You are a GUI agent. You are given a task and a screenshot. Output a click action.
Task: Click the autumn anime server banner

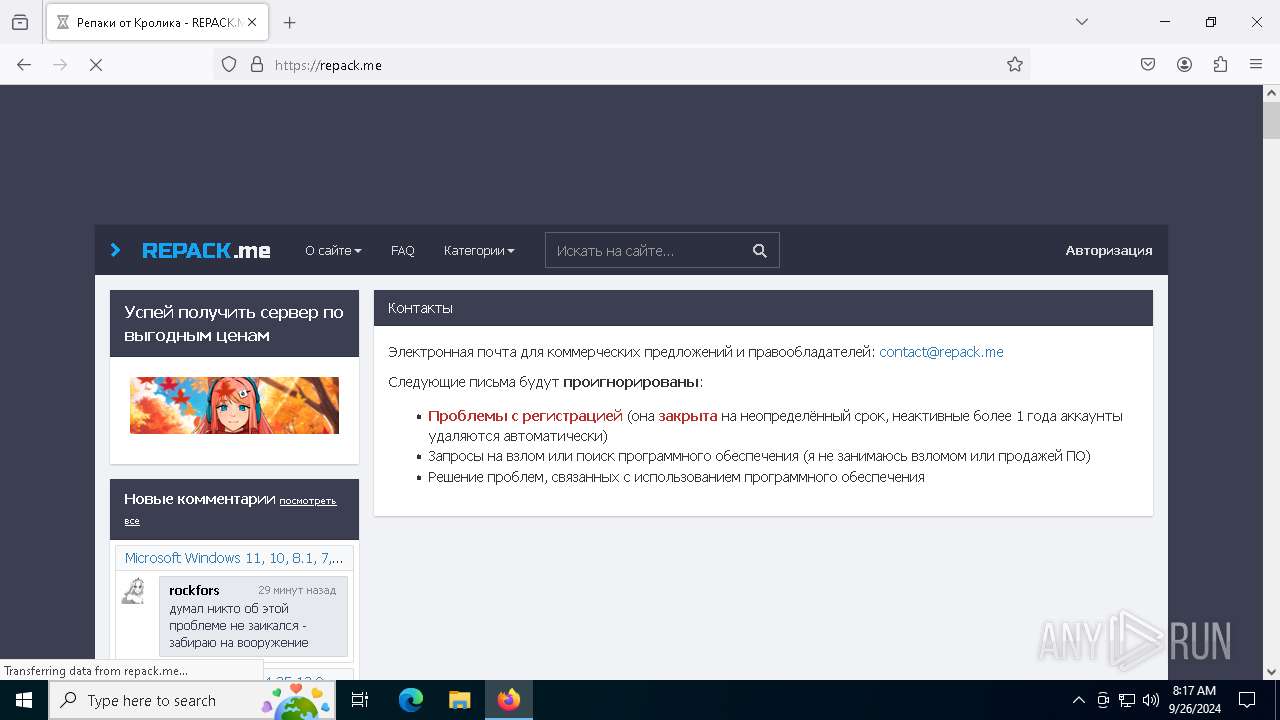(234, 405)
